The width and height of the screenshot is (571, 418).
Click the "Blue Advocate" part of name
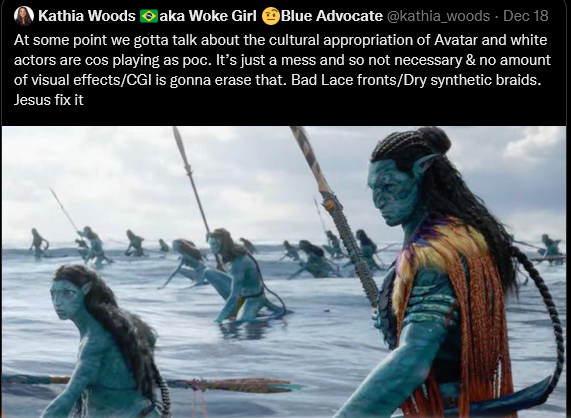(x=332, y=16)
